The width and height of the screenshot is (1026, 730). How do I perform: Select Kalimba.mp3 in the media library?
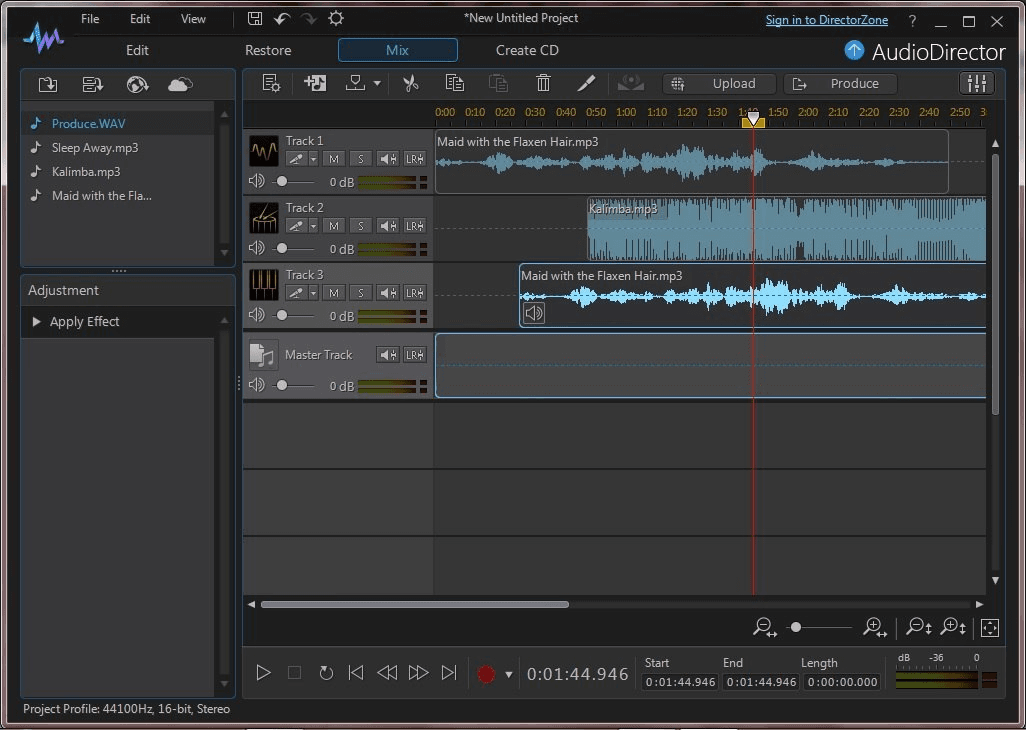(85, 172)
